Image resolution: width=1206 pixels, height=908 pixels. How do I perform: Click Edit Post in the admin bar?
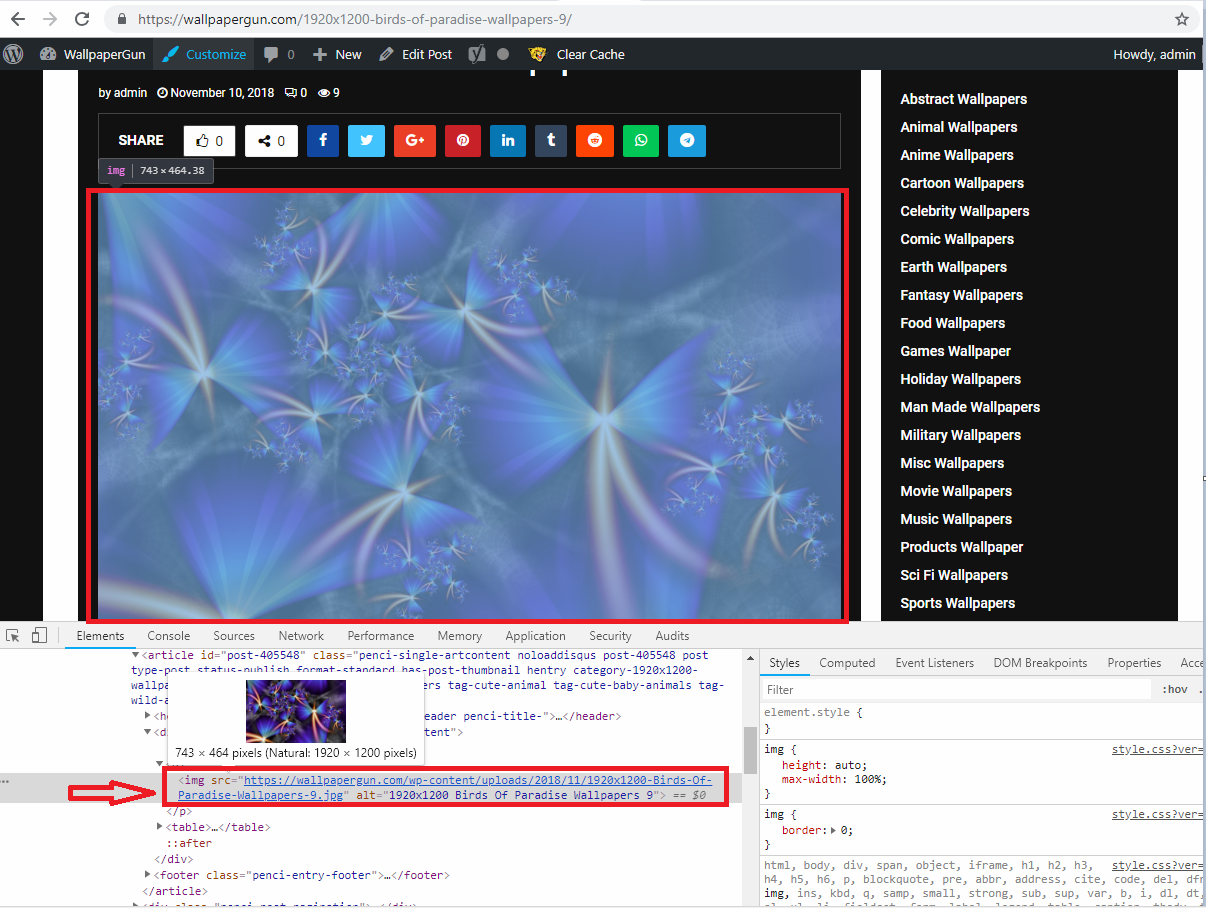pyautogui.click(x=416, y=54)
